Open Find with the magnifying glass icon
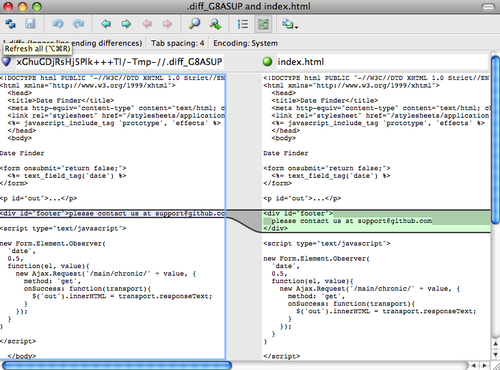 pos(194,24)
